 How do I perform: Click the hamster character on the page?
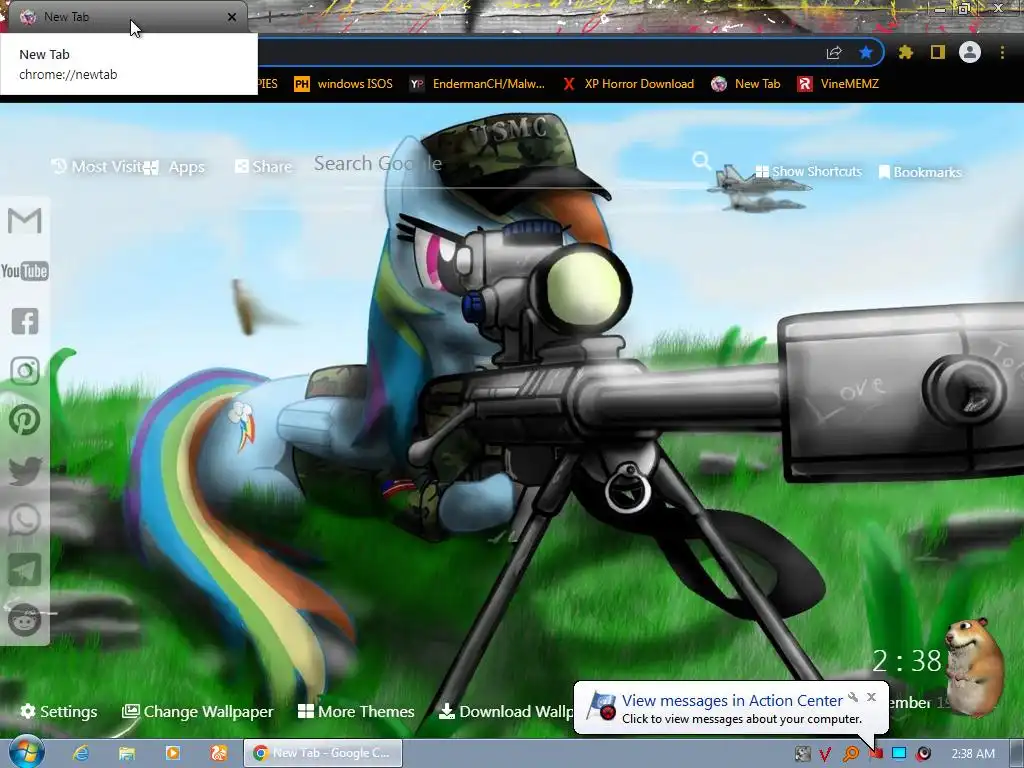(x=974, y=666)
